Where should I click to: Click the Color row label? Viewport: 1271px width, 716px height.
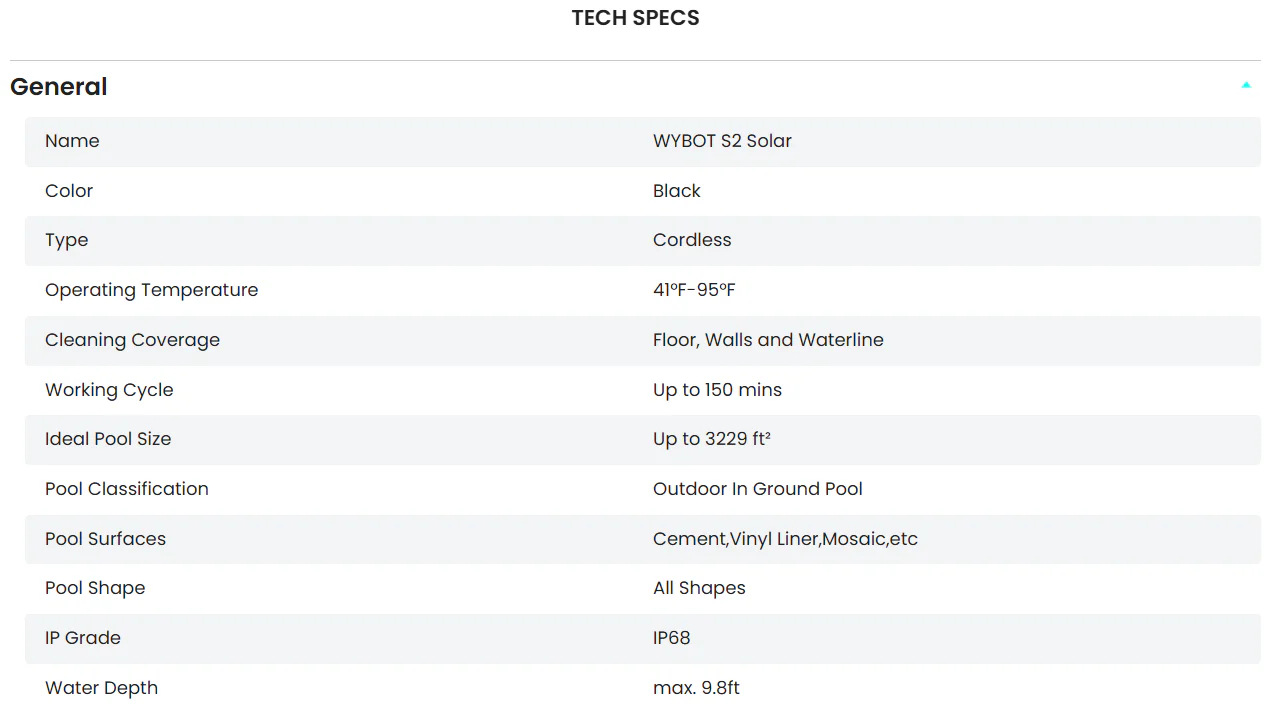pyautogui.click(x=69, y=191)
